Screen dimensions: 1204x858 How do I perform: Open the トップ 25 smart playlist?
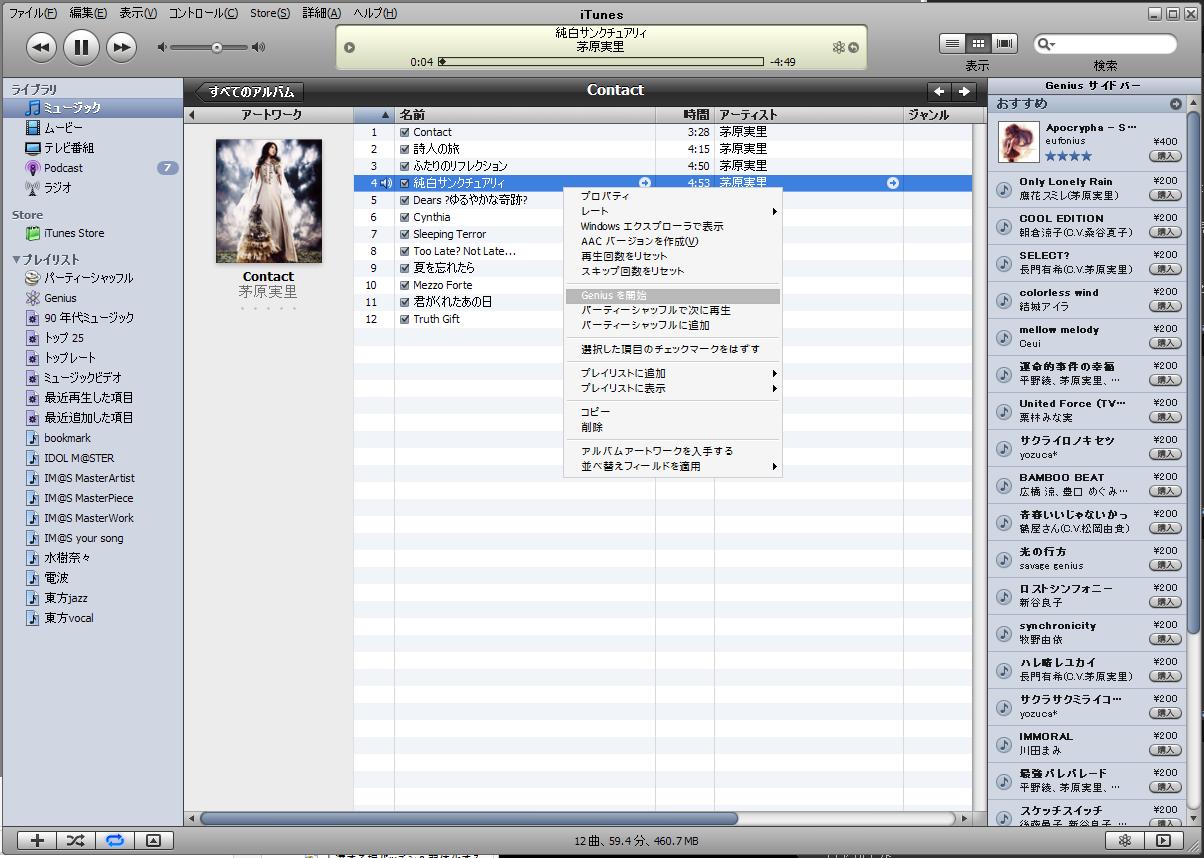coord(91,338)
